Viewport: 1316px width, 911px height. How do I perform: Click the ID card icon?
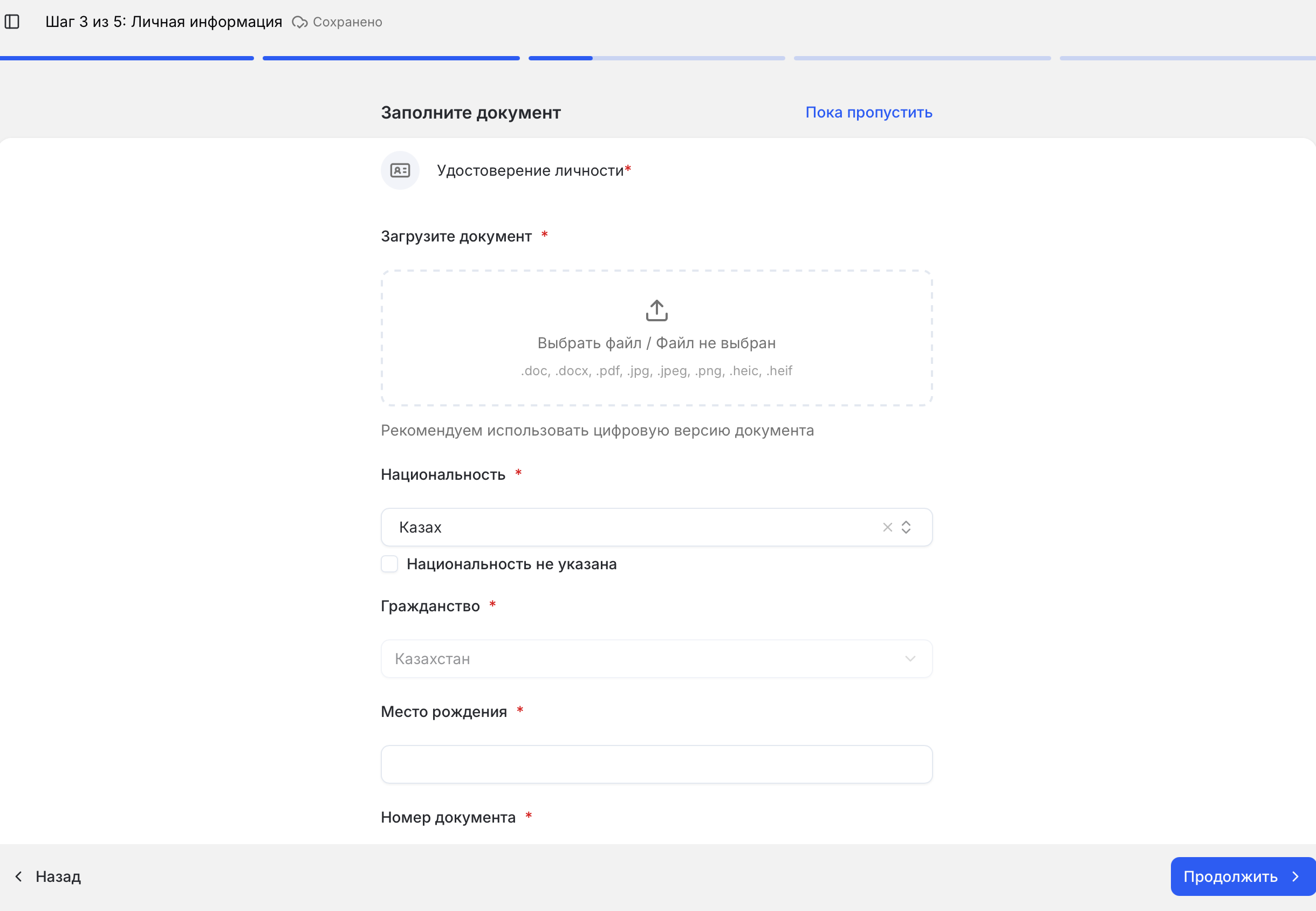pos(400,170)
